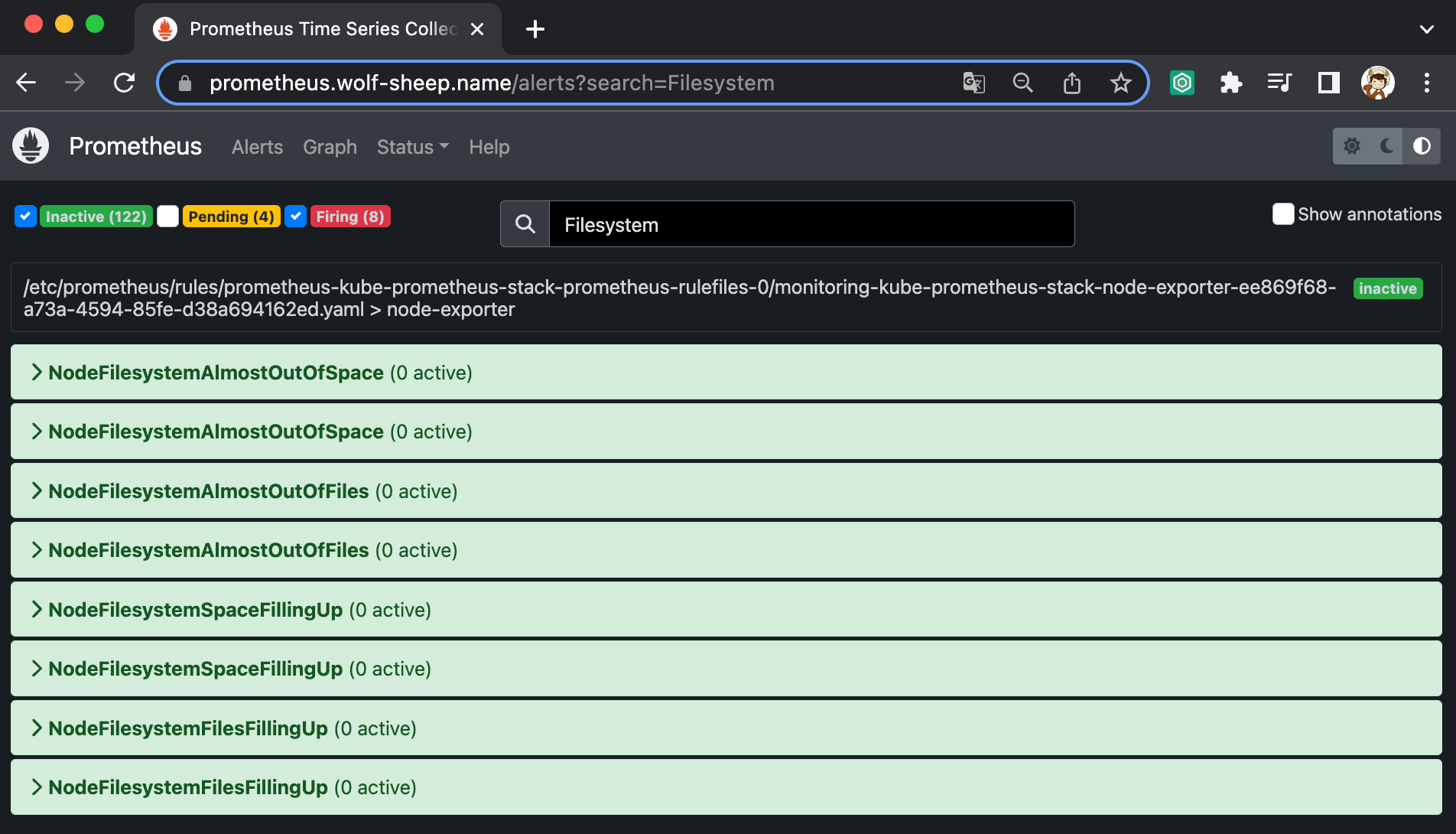Image resolution: width=1456 pixels, height=834 pixels.
Task: Enable Show annotations checkbox
Action: [x=1282, y=214]
